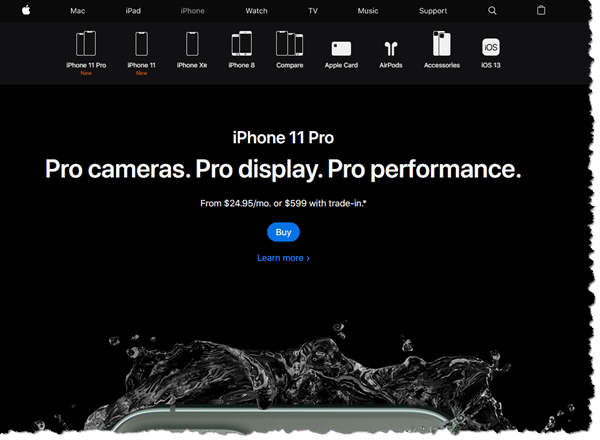Select the iPhone 11 product icon
The height and width of the screenshot is (440, 600).
141,44
